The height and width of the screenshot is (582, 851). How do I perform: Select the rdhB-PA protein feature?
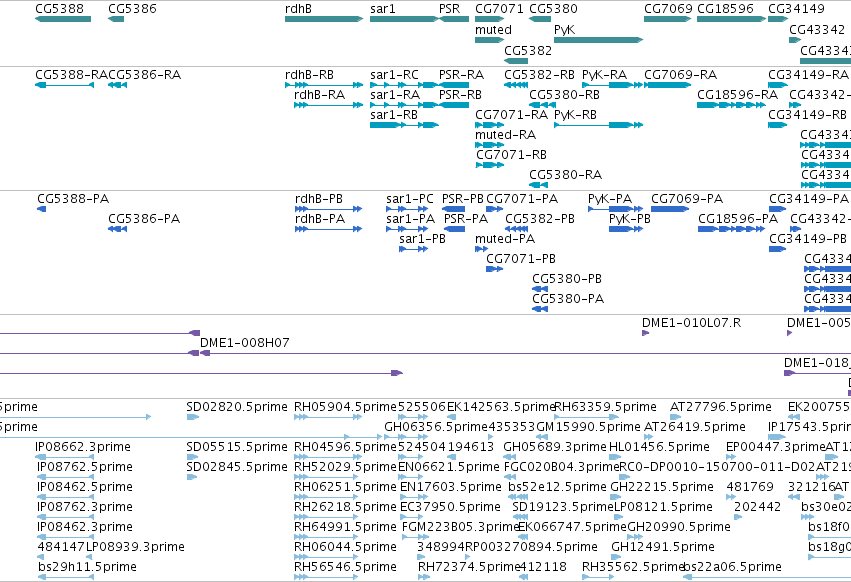(328, 229)
